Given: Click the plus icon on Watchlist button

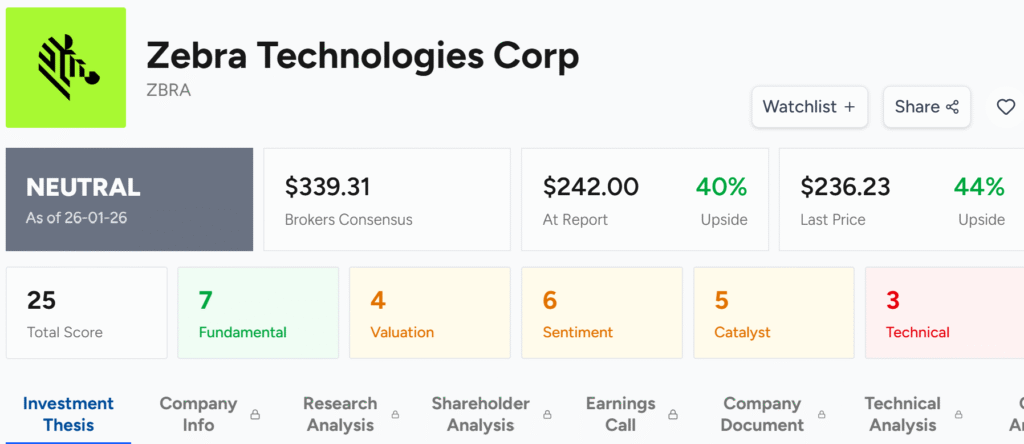Looking at the screenshot, I should click(x=849, y=107).
